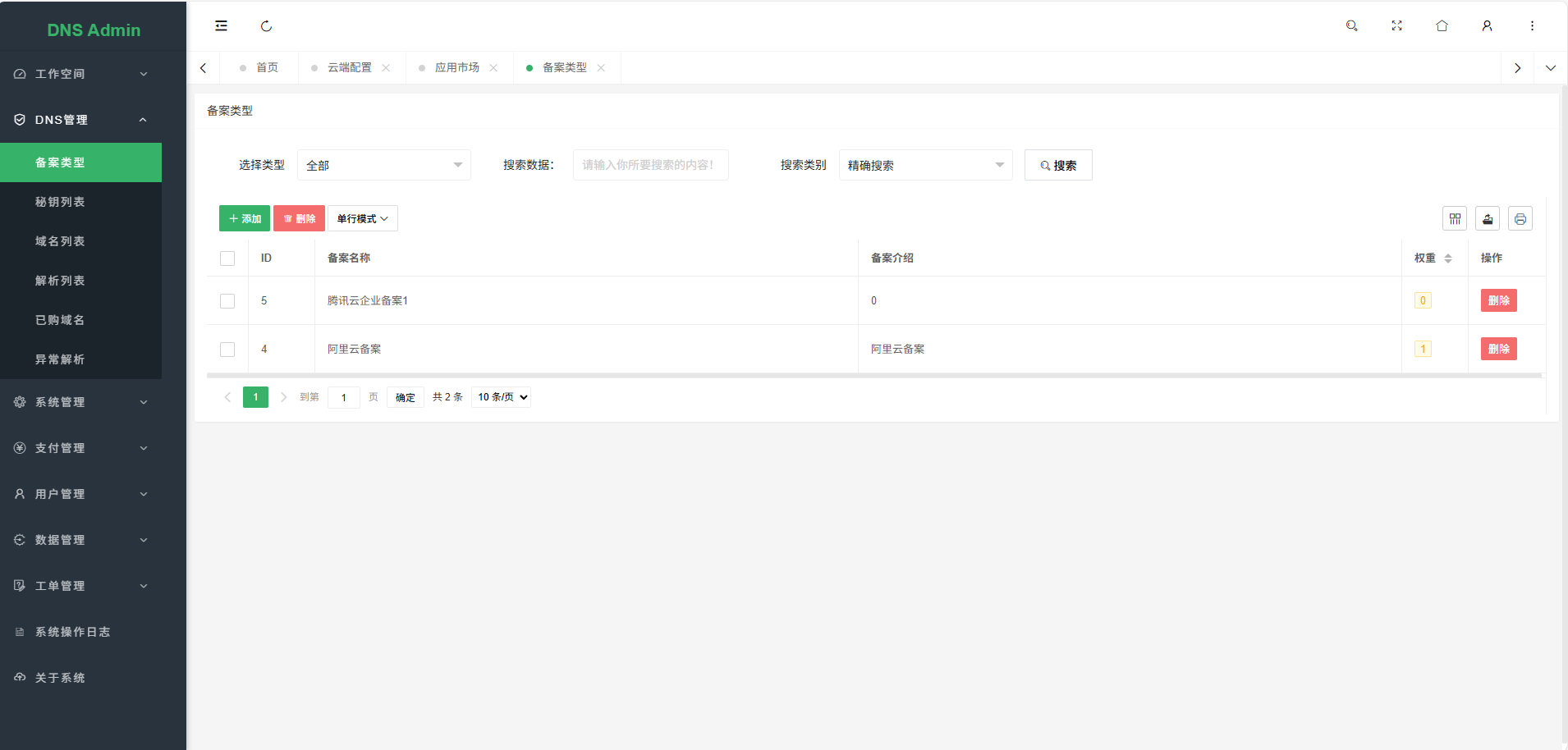Check the row for 腾讯云企业备案1
This screenshot has width=1568, height=750.
pos(227,301)
